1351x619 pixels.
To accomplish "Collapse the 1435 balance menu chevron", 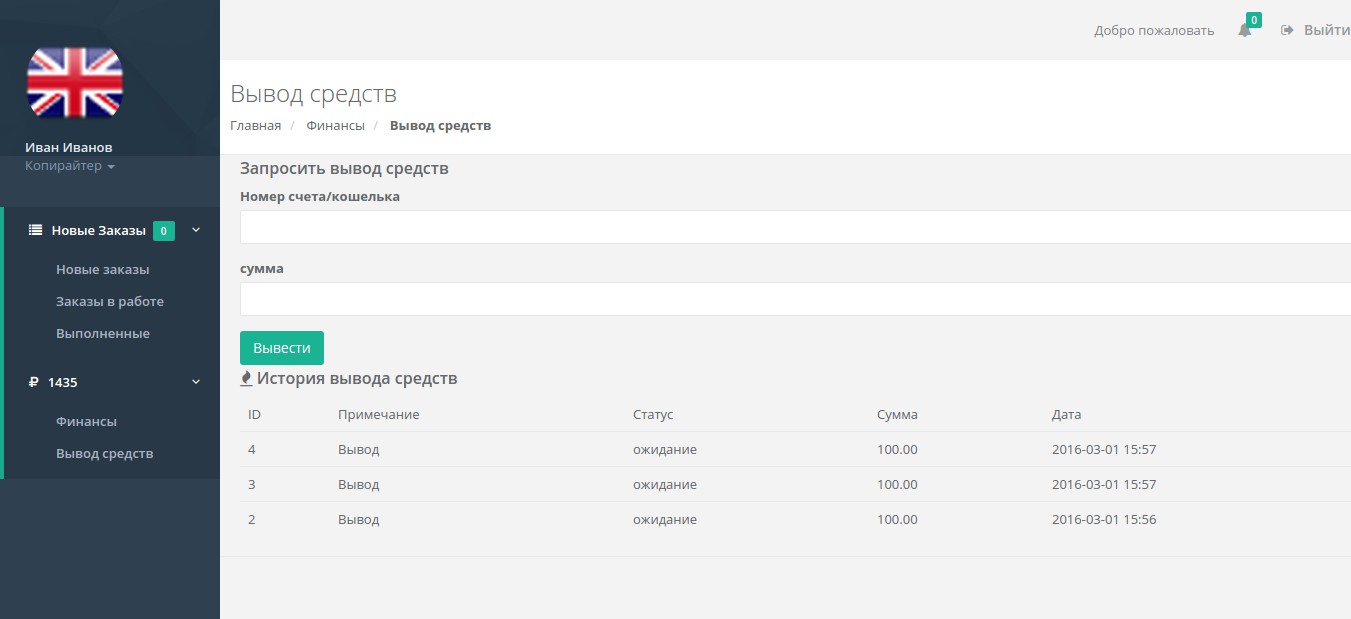I will point(196,382).
